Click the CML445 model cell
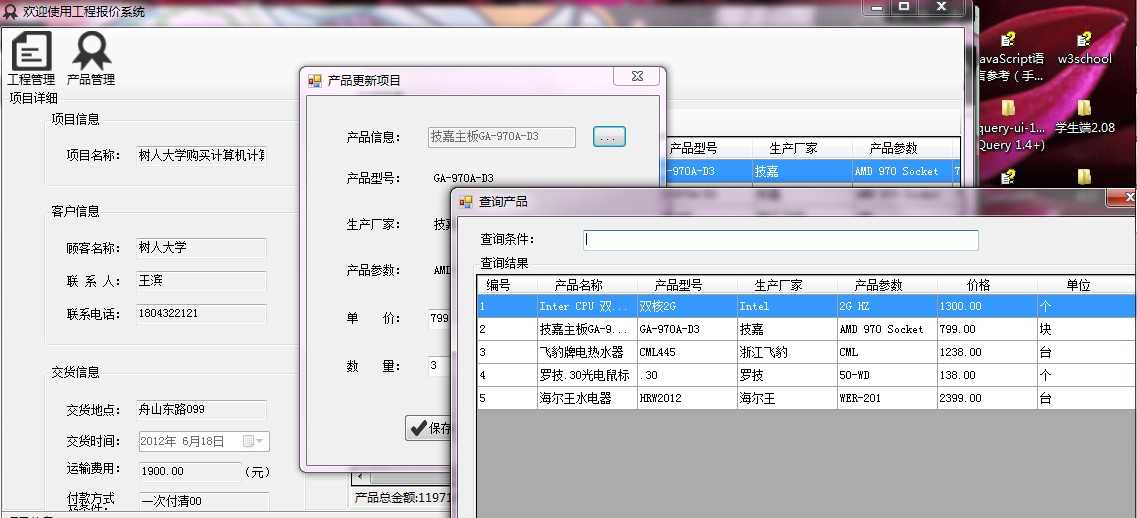Screen dimensions: 1137x518 (x=687, y=353)
